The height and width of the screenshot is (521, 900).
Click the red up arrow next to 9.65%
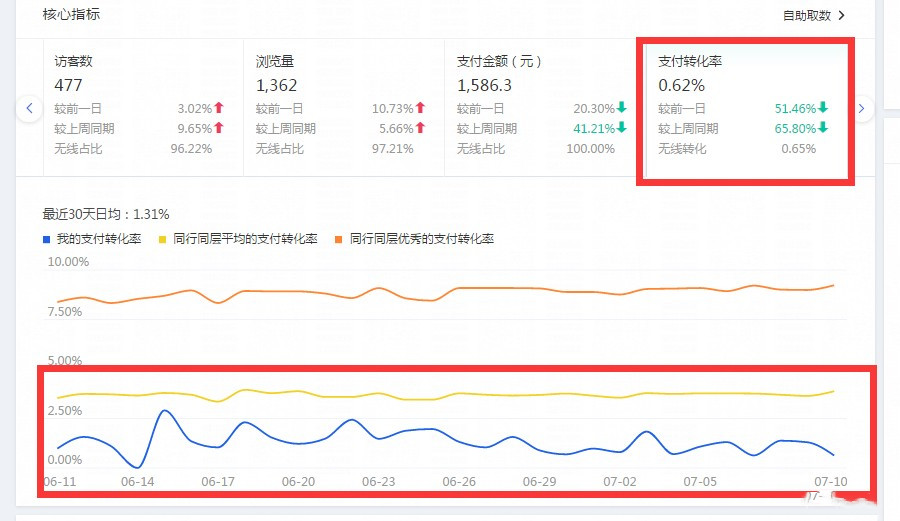pos(219,128)
